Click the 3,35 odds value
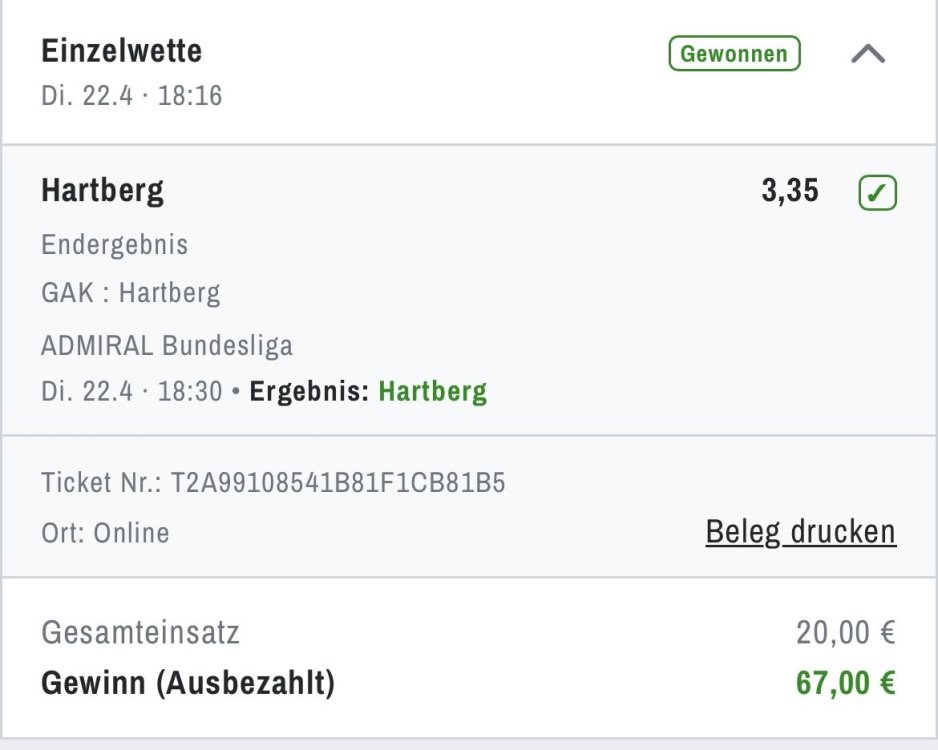This screenshot has width=938, height=750. point(789,191)
